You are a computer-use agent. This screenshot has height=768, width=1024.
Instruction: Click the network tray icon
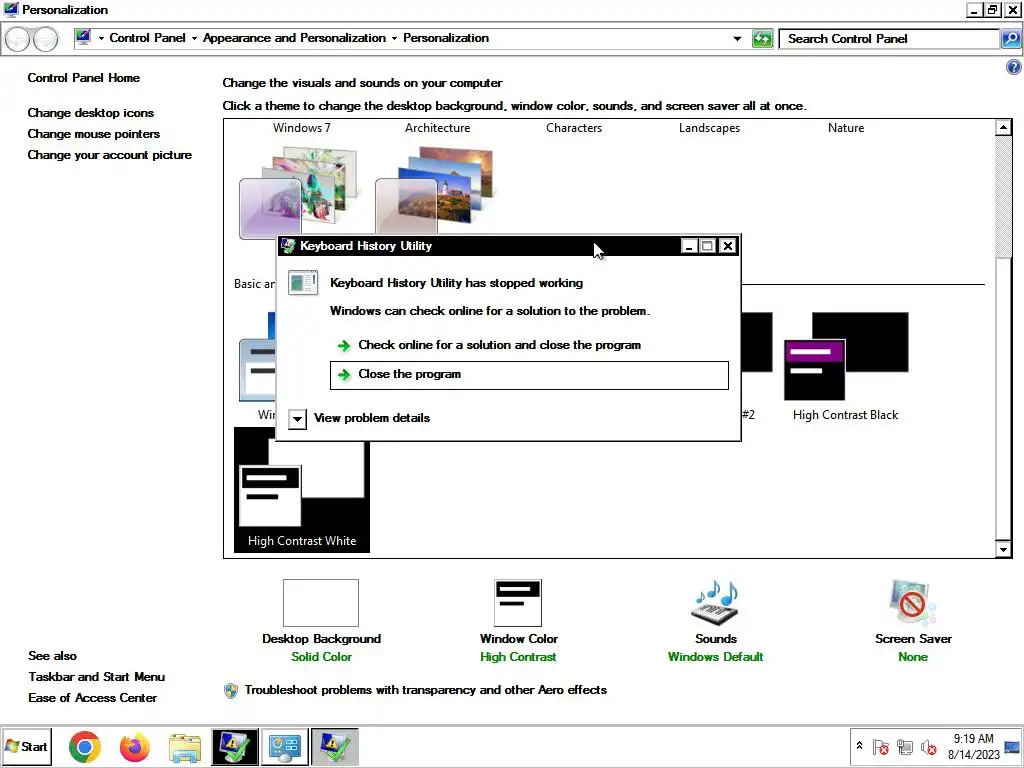pos(904,746)
